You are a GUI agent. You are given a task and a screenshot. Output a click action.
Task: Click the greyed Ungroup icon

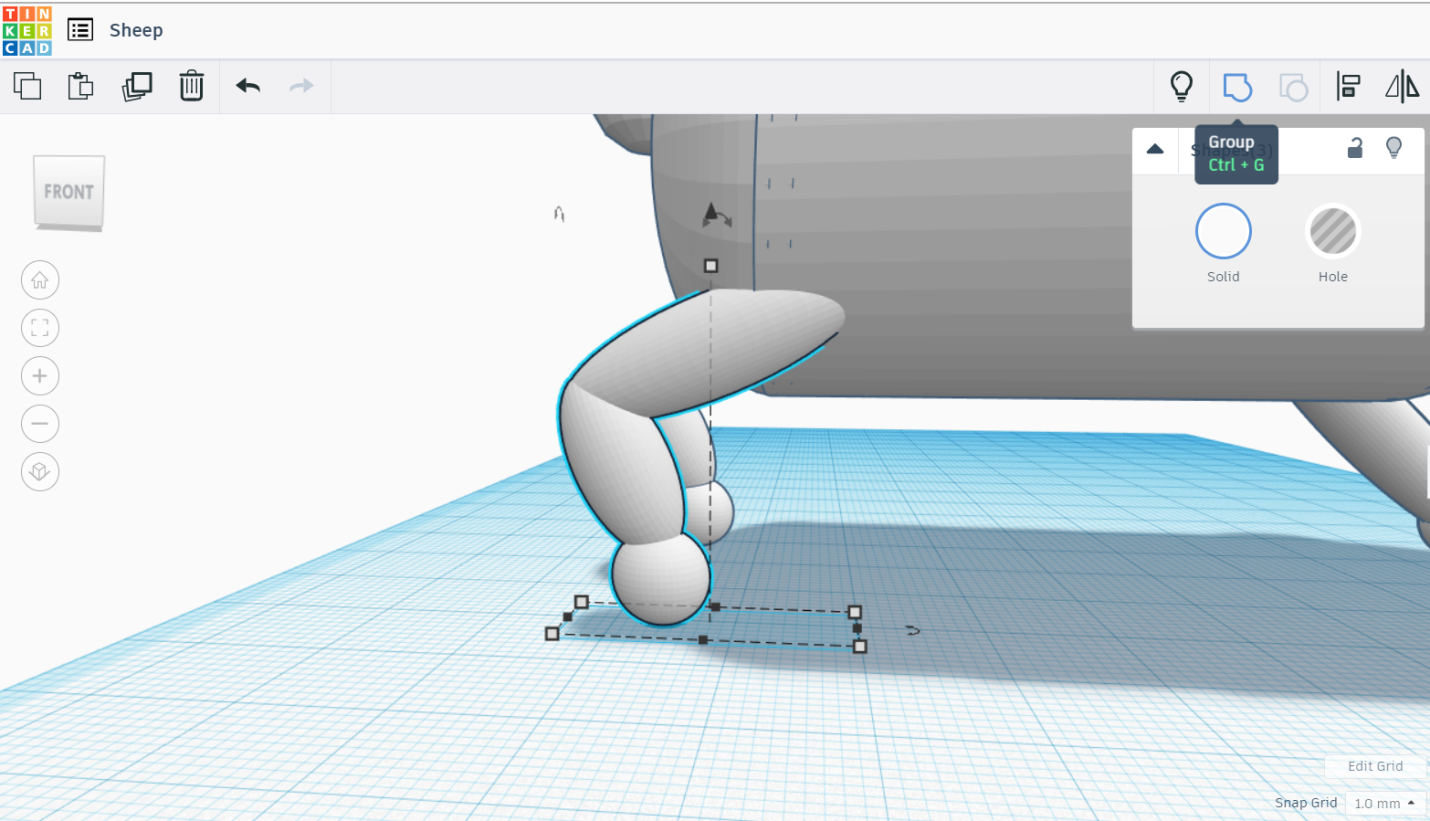click(x=1293, y=86)
